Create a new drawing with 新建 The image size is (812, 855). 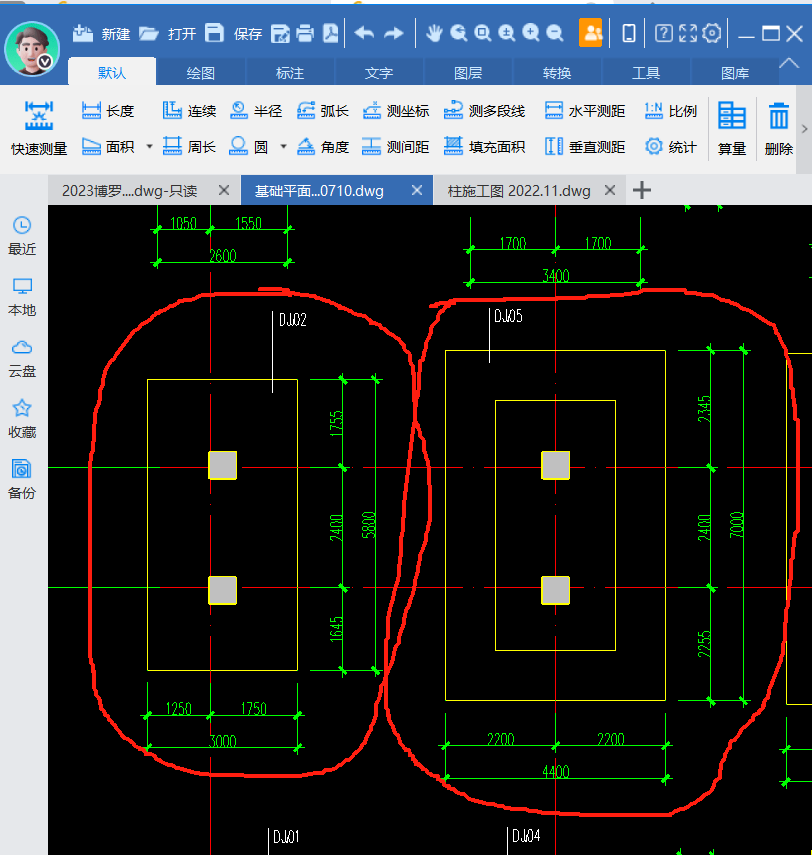click(x=101, y=34)
